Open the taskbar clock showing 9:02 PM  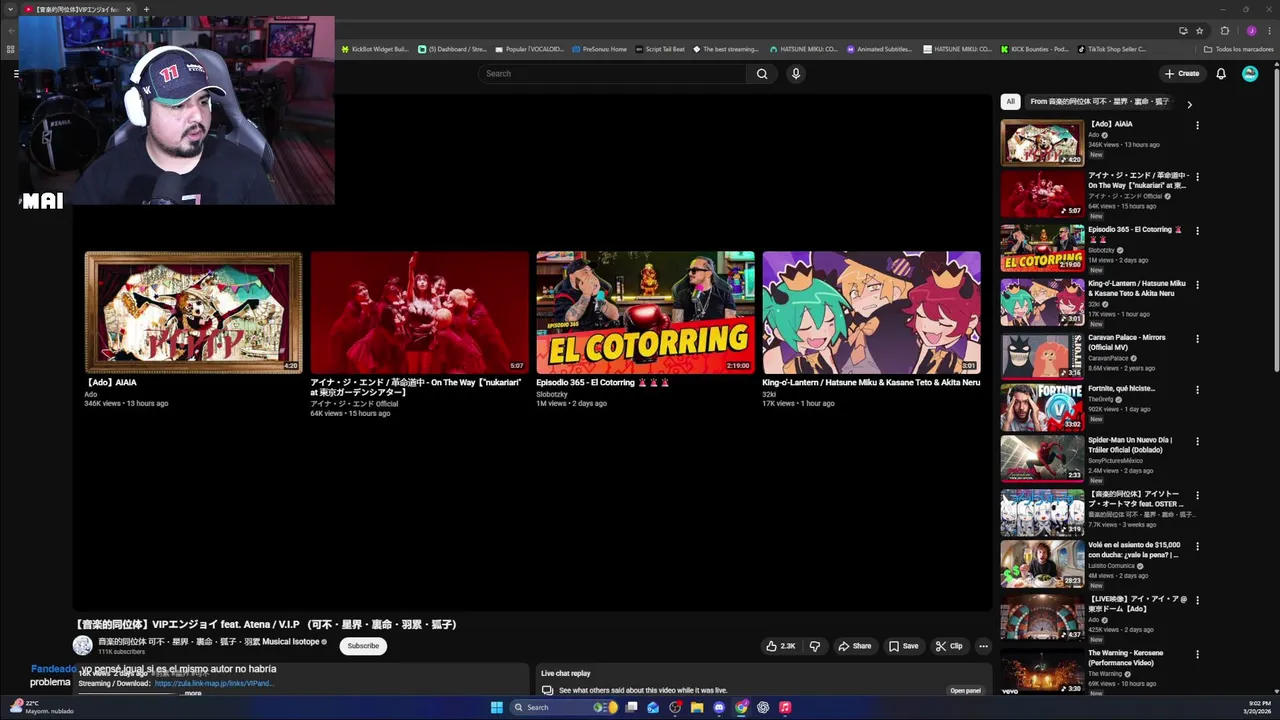coord(1259,708)
